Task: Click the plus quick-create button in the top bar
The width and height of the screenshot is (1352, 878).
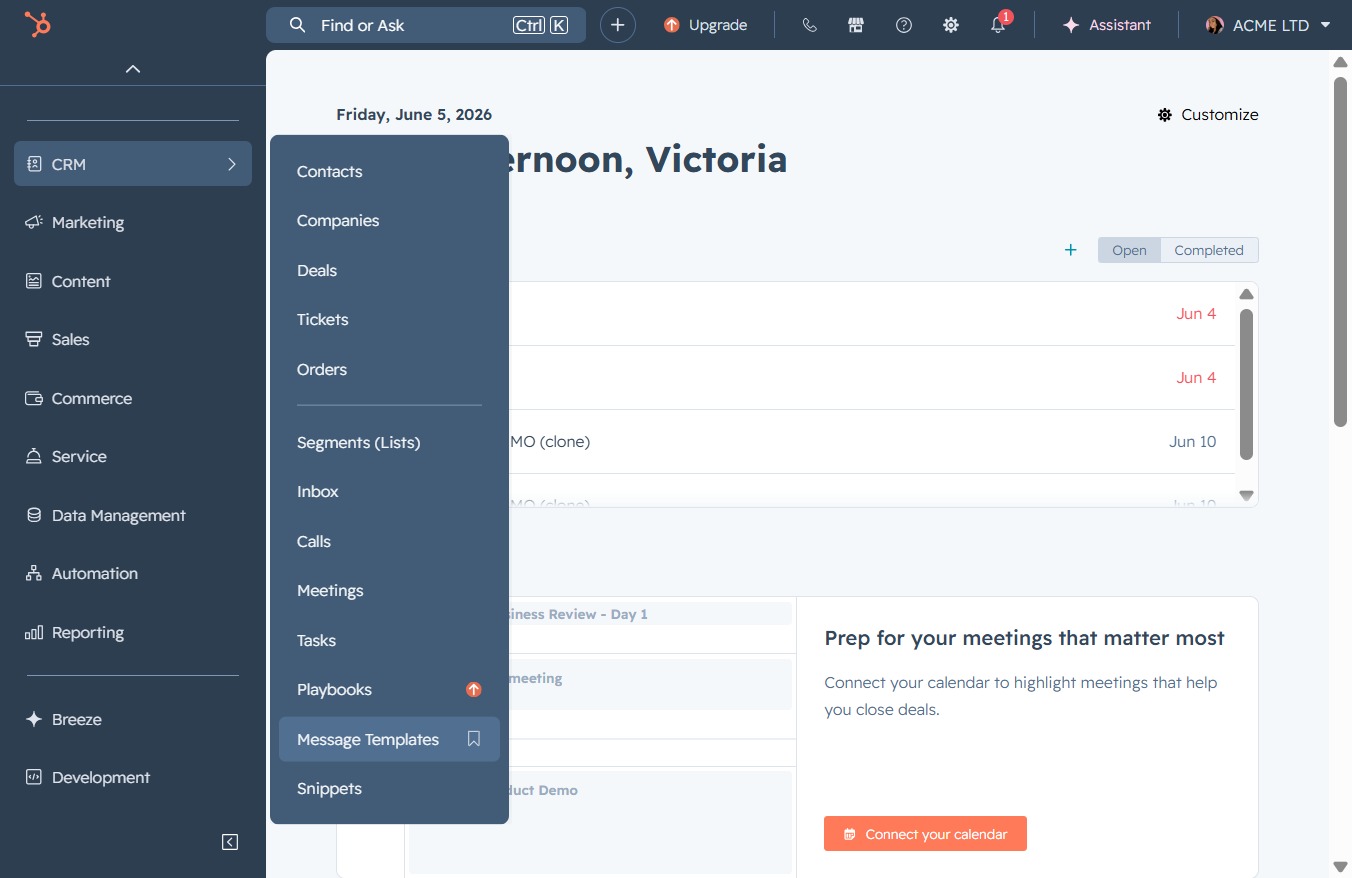Action: coord(618,25)
